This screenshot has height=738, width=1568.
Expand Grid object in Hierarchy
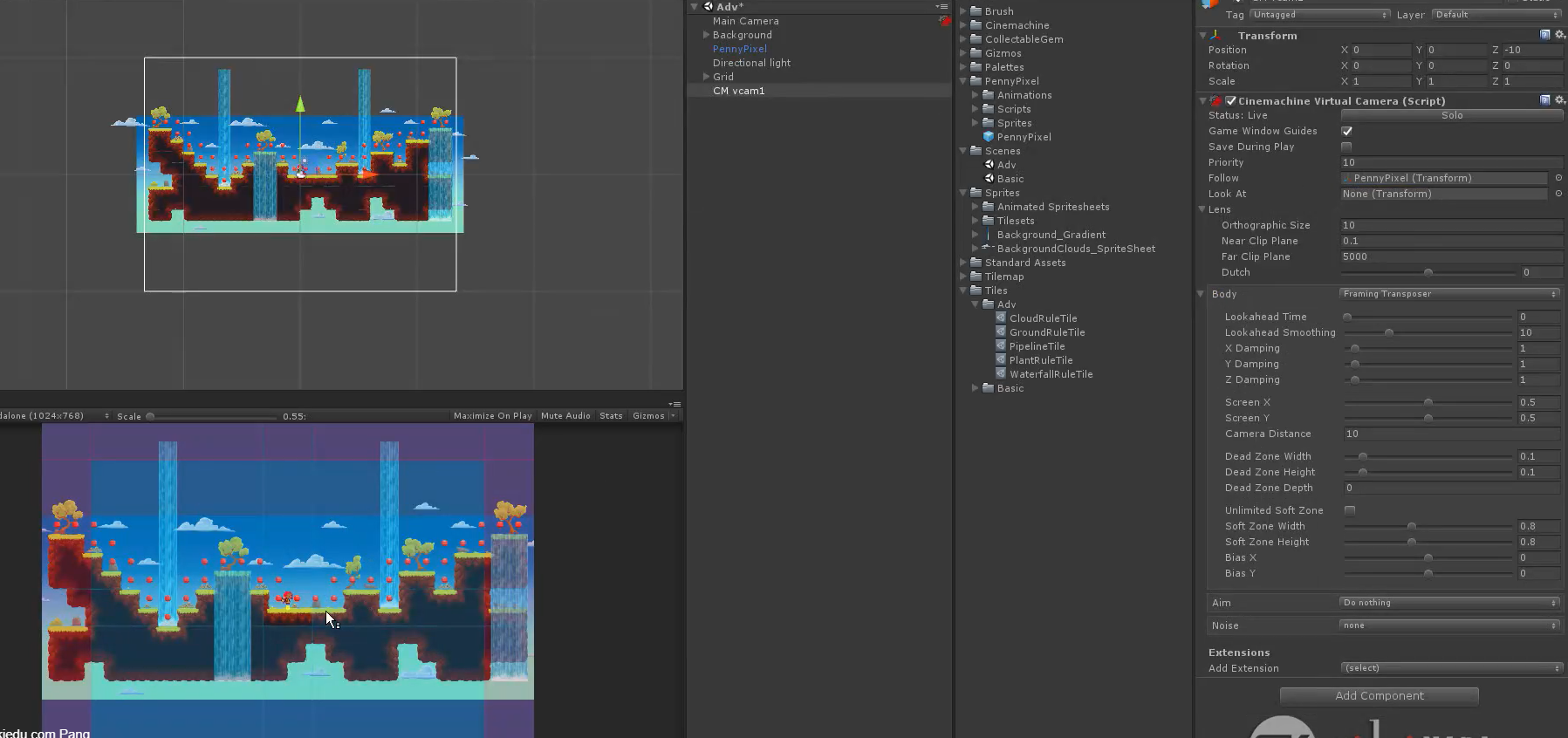tap(706, 77)
